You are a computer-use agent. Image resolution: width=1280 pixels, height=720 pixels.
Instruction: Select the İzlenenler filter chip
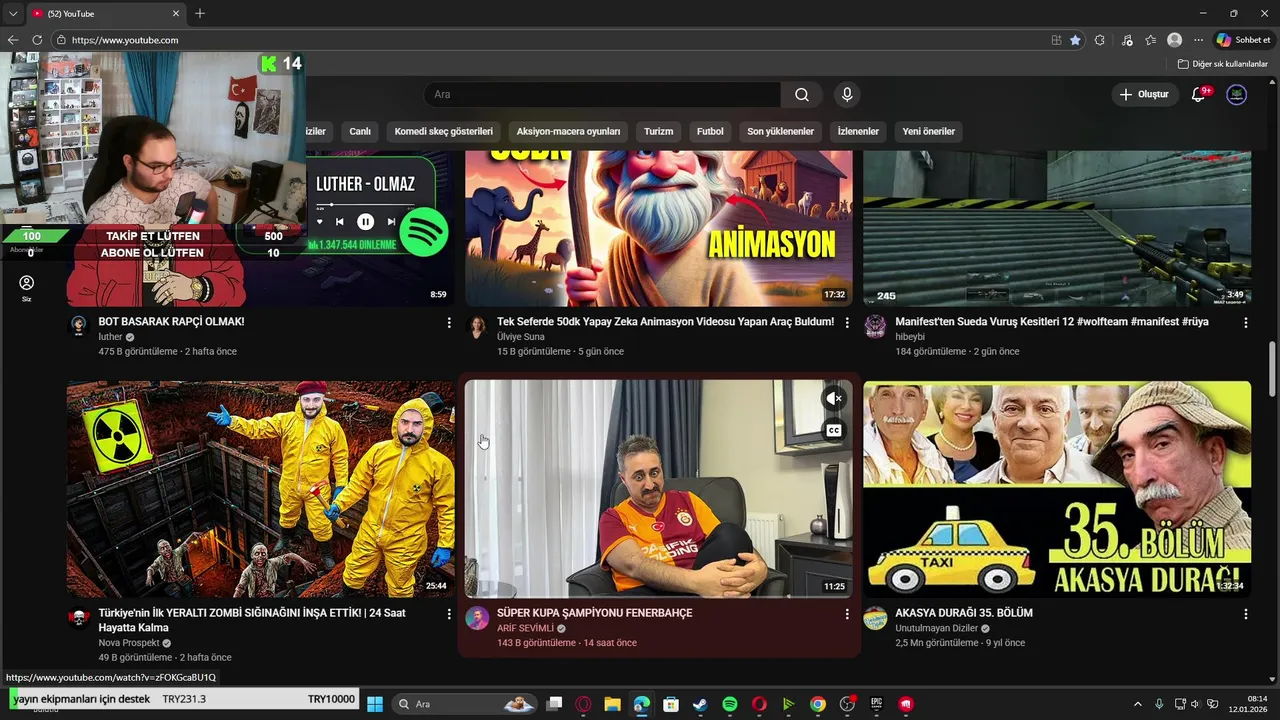click(858, 131)
